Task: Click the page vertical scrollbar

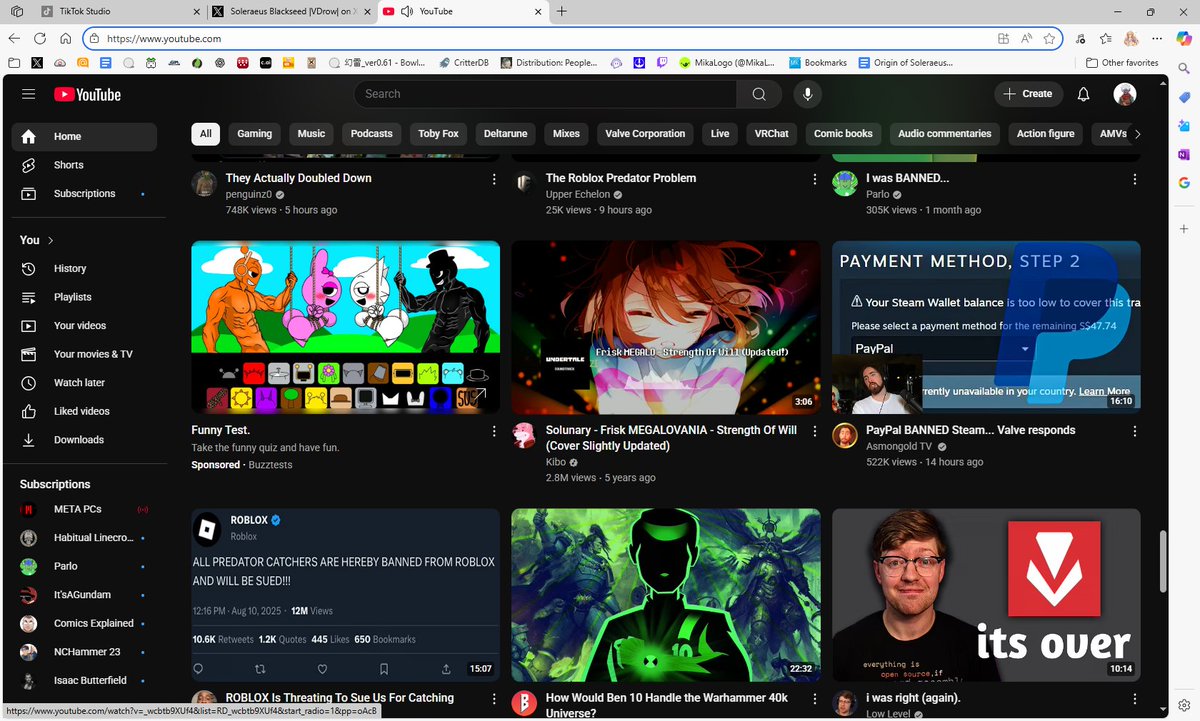Action: tap(1161, 561)
